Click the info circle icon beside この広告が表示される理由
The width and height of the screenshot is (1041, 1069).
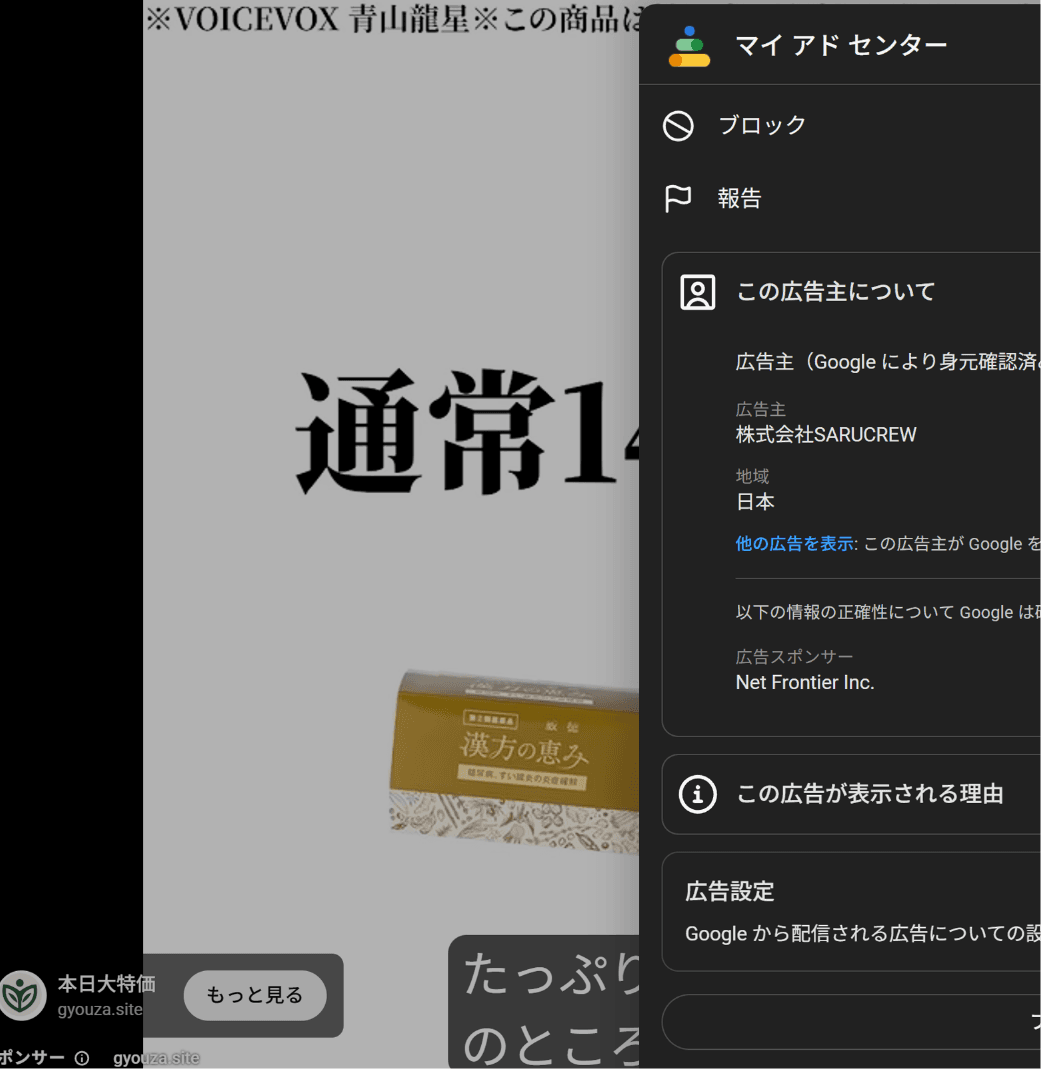pyautogui.click(x=697, y=794)
